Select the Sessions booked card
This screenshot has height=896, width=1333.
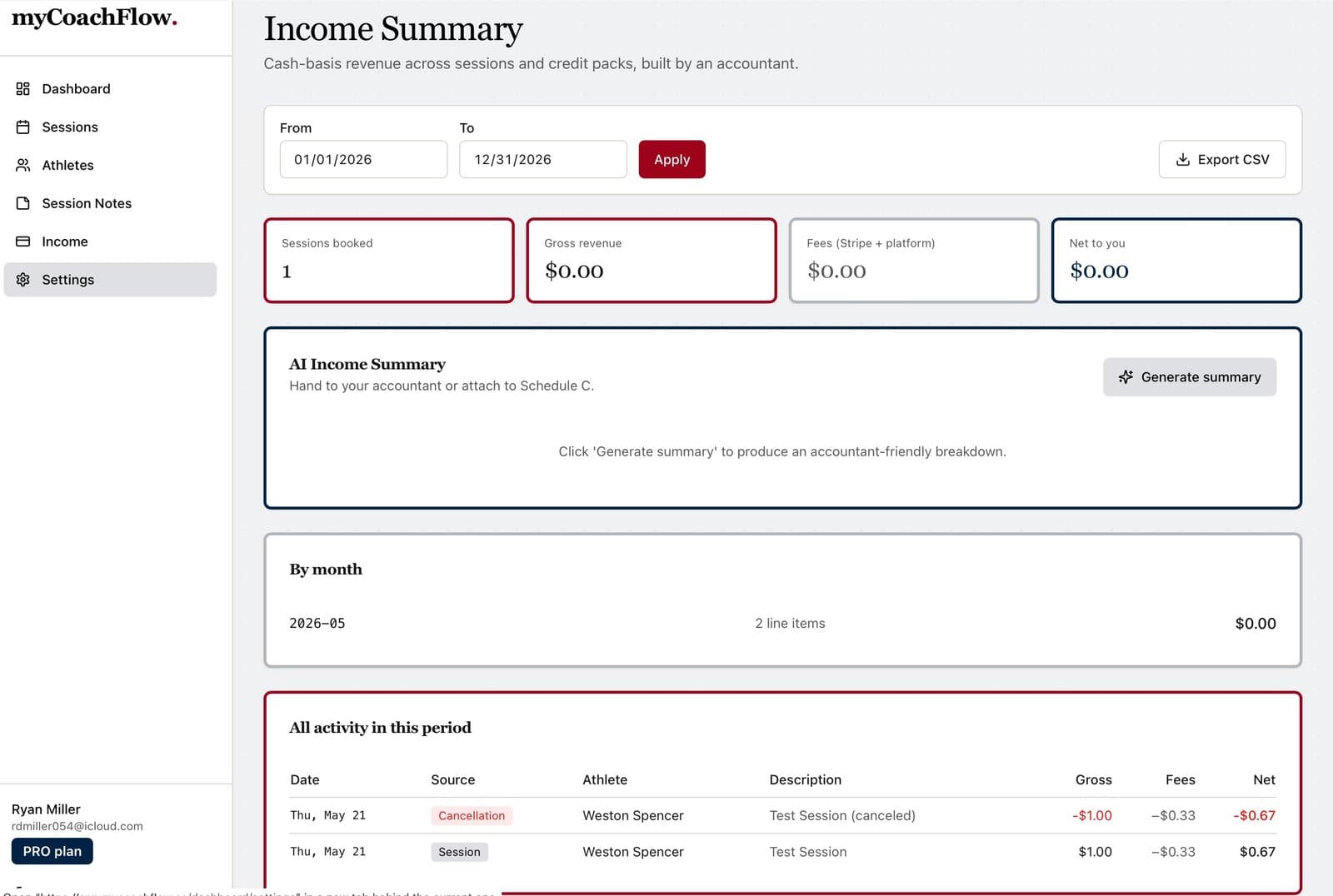tap(389, 261)
